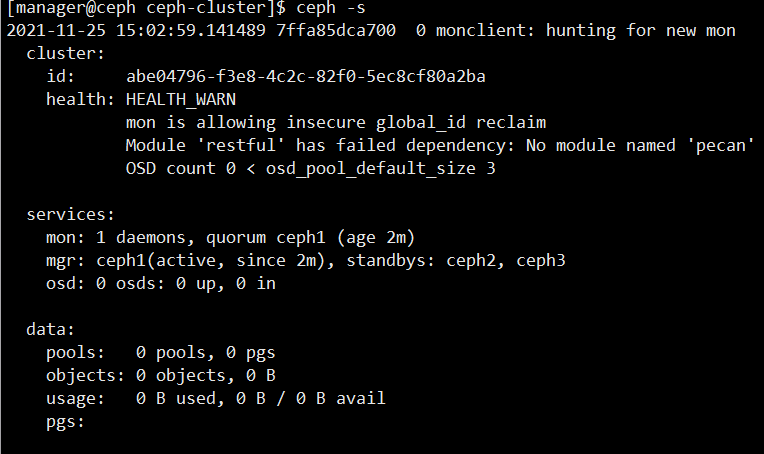This screenshot has height=454, width=764.
Task: Click the cluster id value abe04796
Action: coord(306,76)
